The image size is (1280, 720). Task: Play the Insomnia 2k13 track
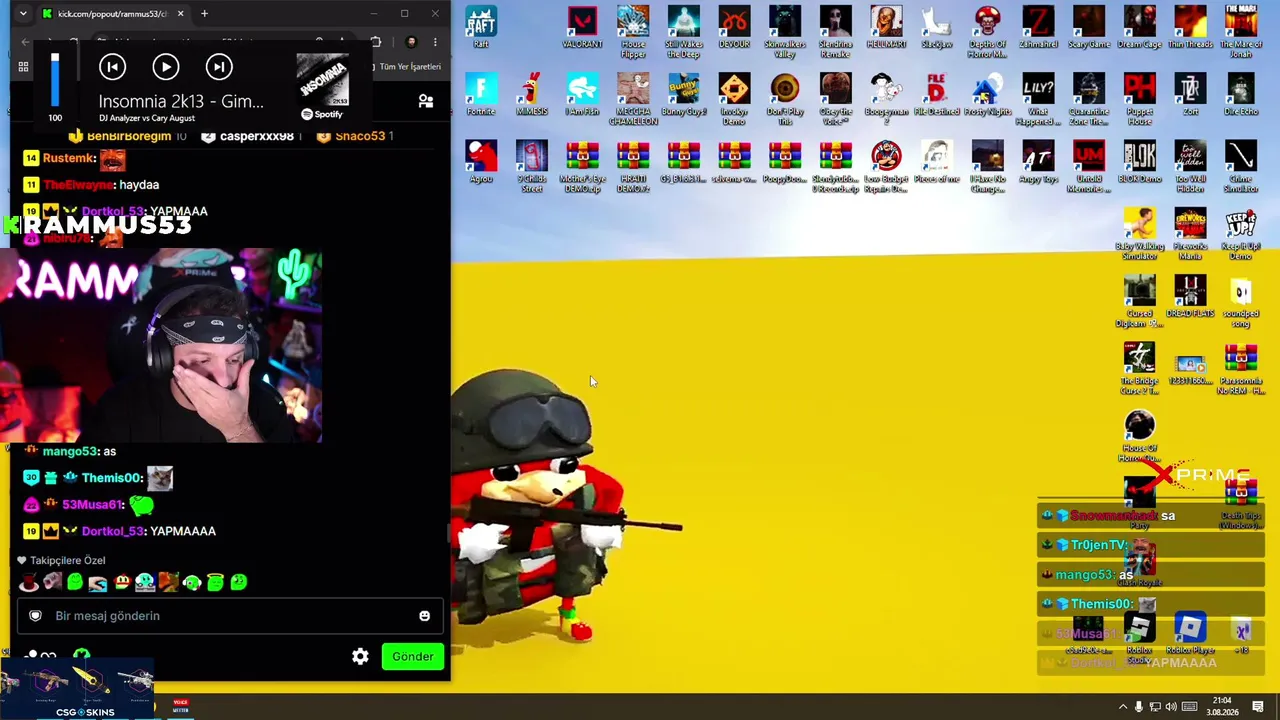[x=166, y=67]
